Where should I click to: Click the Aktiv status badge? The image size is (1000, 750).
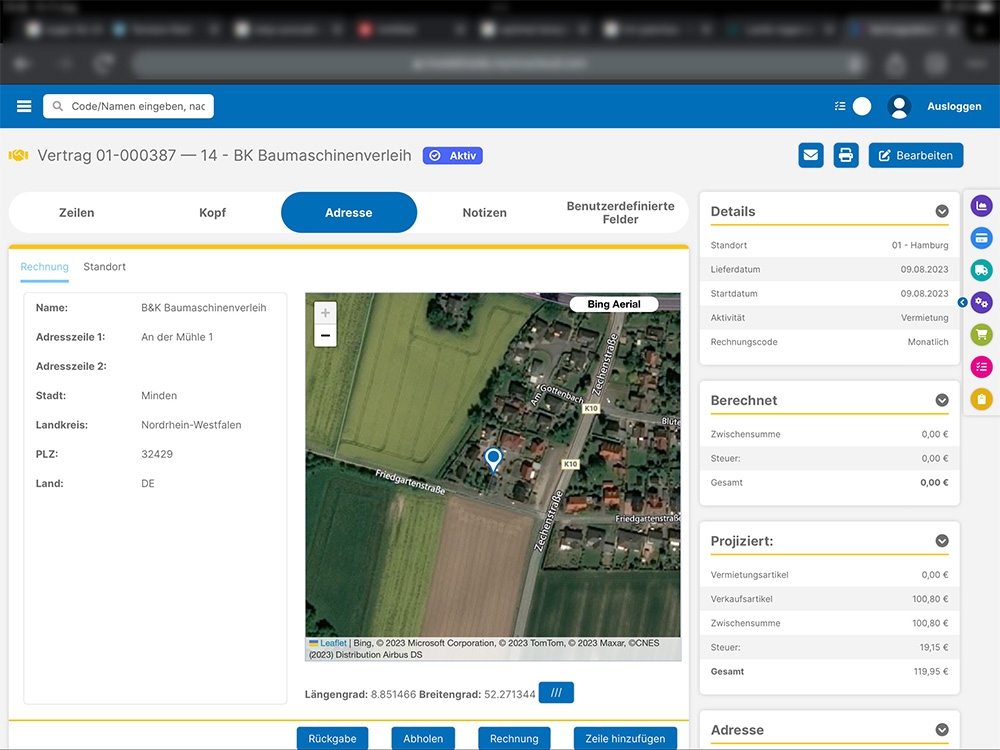coord(453,156)
